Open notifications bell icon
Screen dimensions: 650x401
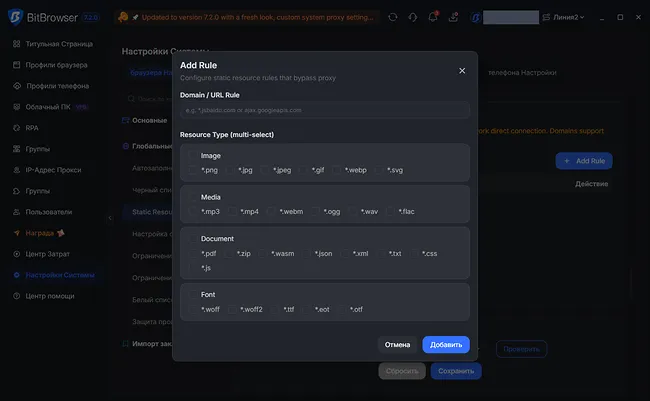point(433,17)
